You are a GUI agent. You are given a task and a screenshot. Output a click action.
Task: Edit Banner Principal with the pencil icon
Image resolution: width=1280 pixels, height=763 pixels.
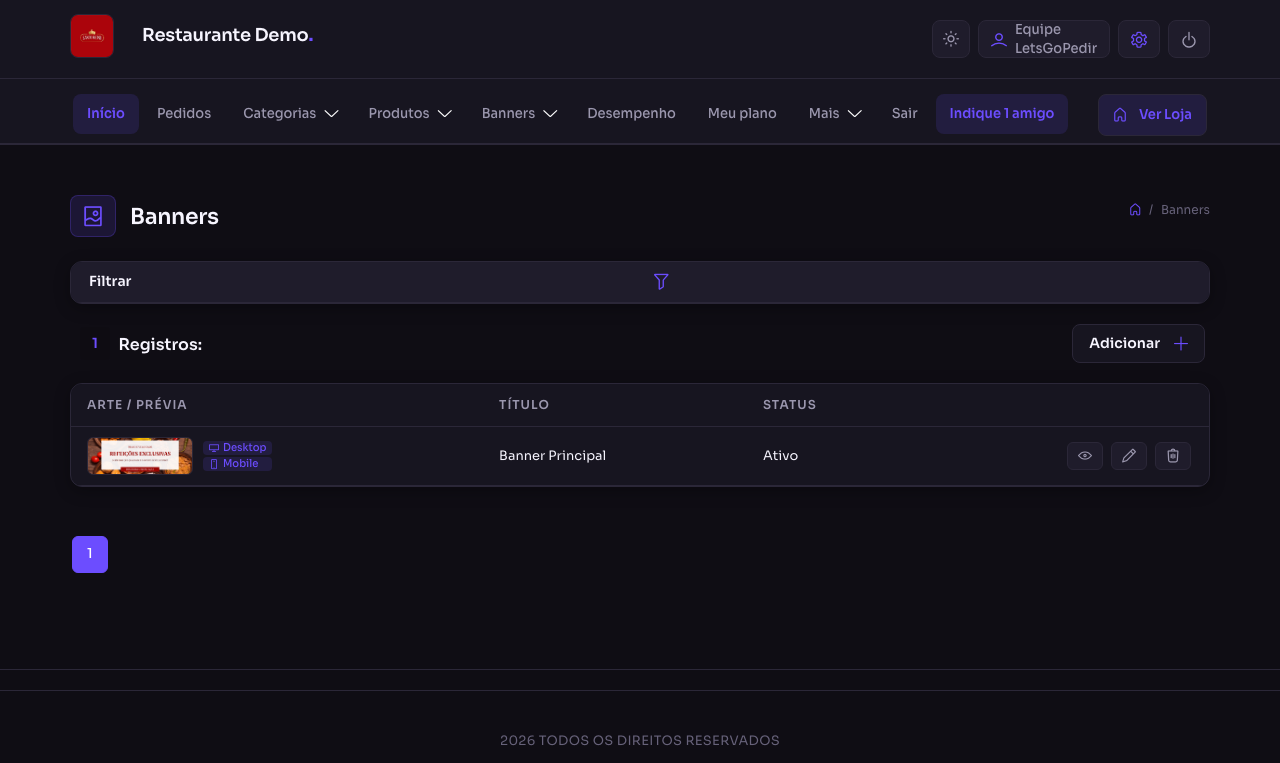(1129, 456)
